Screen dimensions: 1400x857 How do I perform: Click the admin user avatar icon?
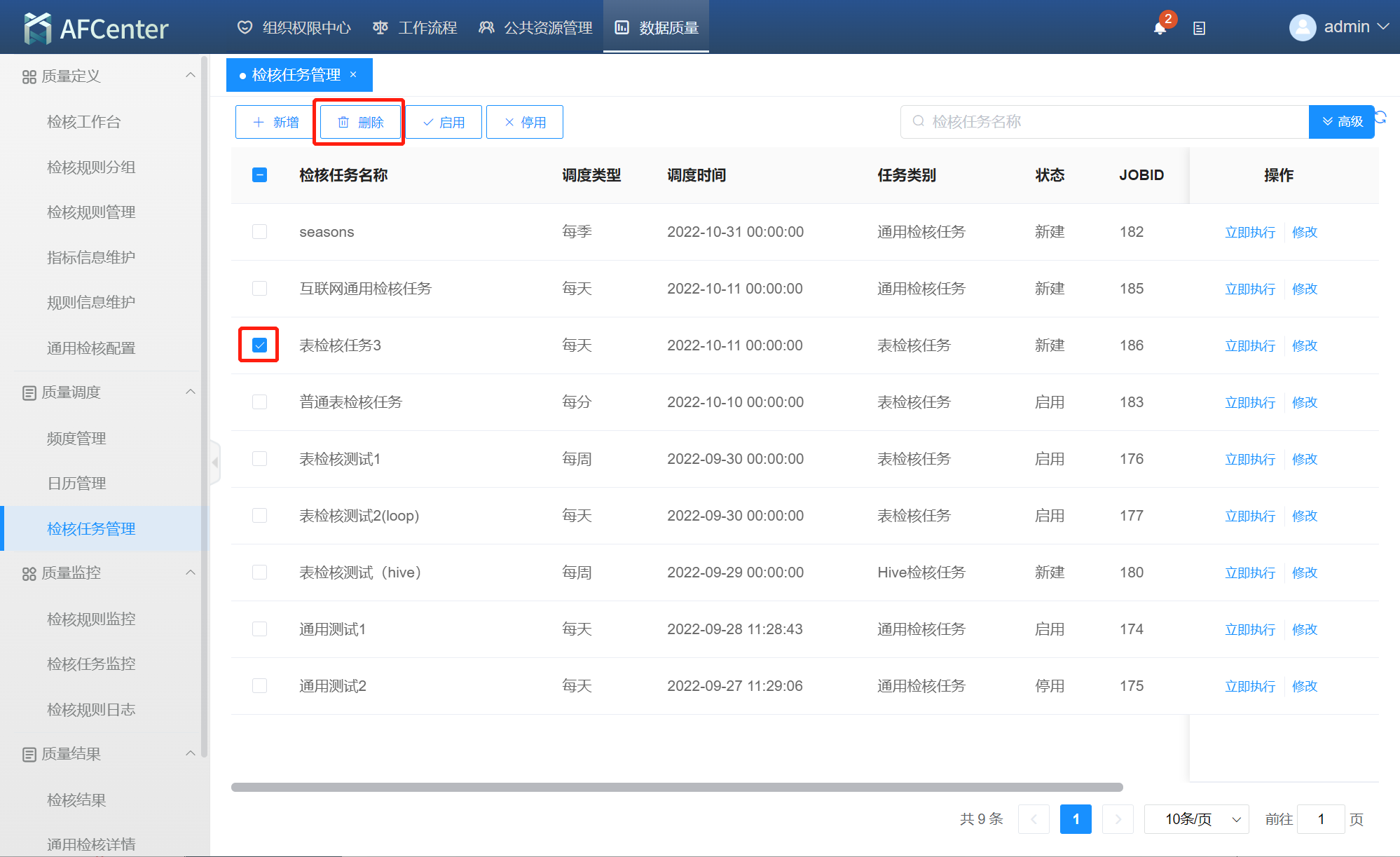point(1302,27)
